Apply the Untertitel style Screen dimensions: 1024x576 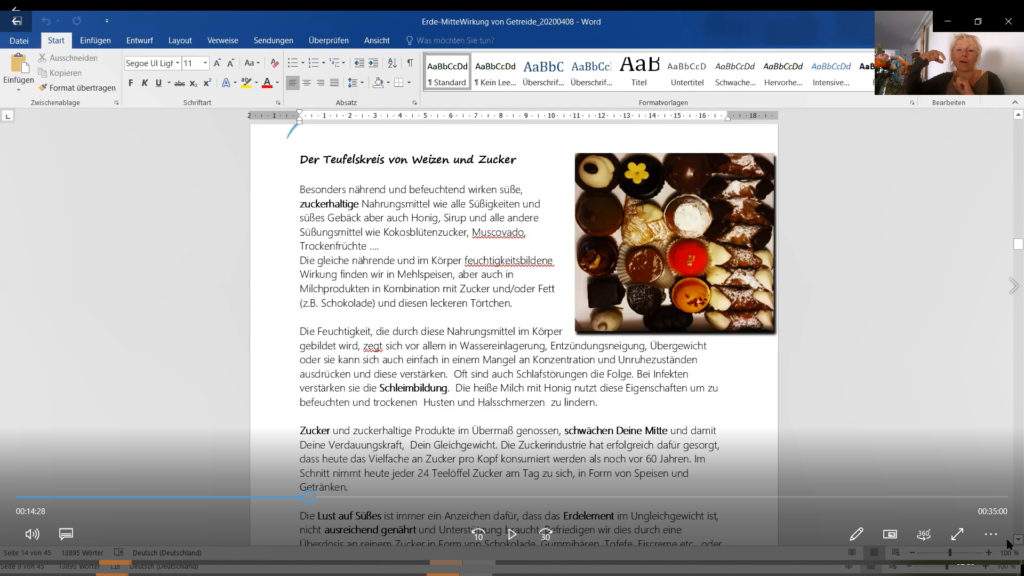(x=687, y=72)
